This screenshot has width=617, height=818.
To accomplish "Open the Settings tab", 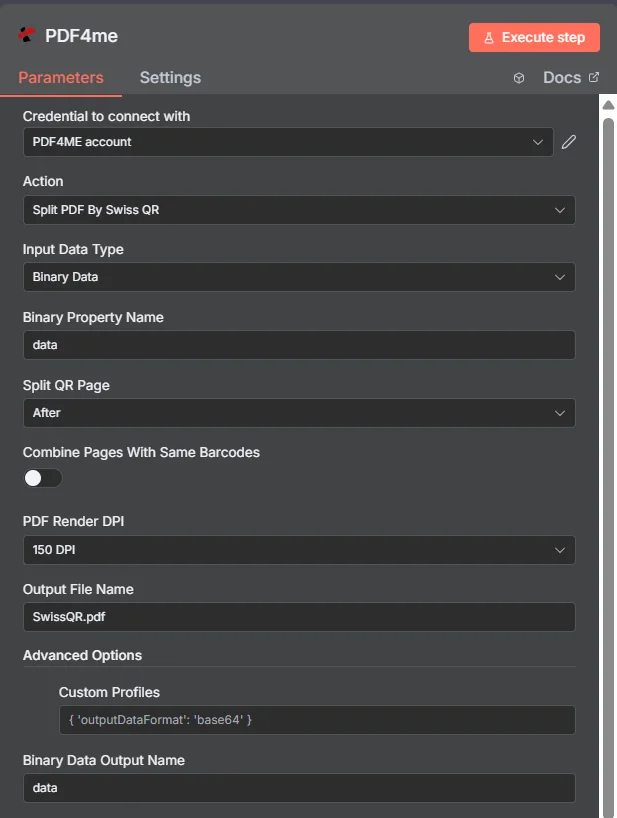I will click(170, 78).
